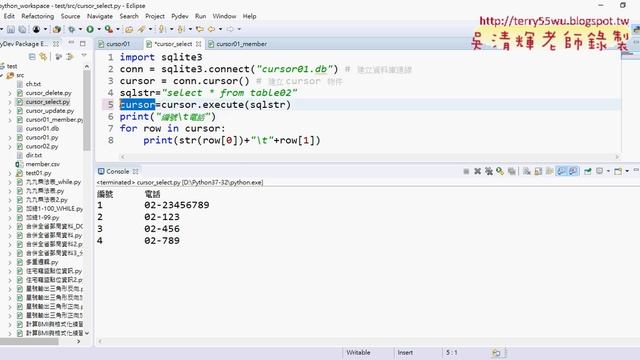Click Display Selected Console monitor icon

coord(600,171)
